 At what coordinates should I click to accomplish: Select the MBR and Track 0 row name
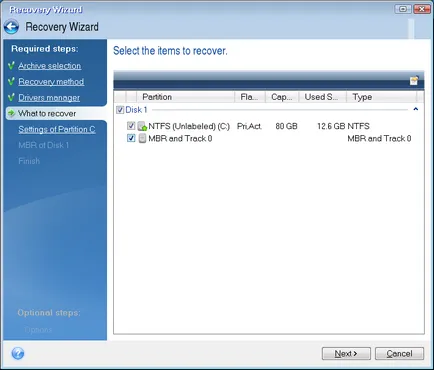pyautogui.click(x=180, y=138)
